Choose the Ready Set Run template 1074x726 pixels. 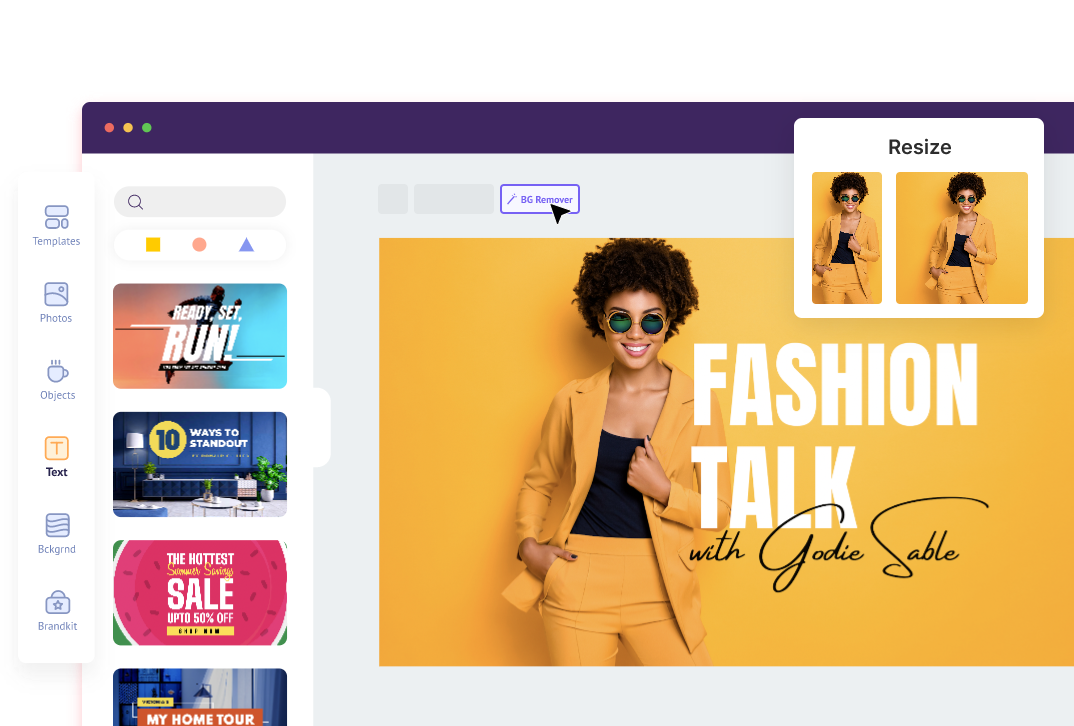[x=200, y=336]
